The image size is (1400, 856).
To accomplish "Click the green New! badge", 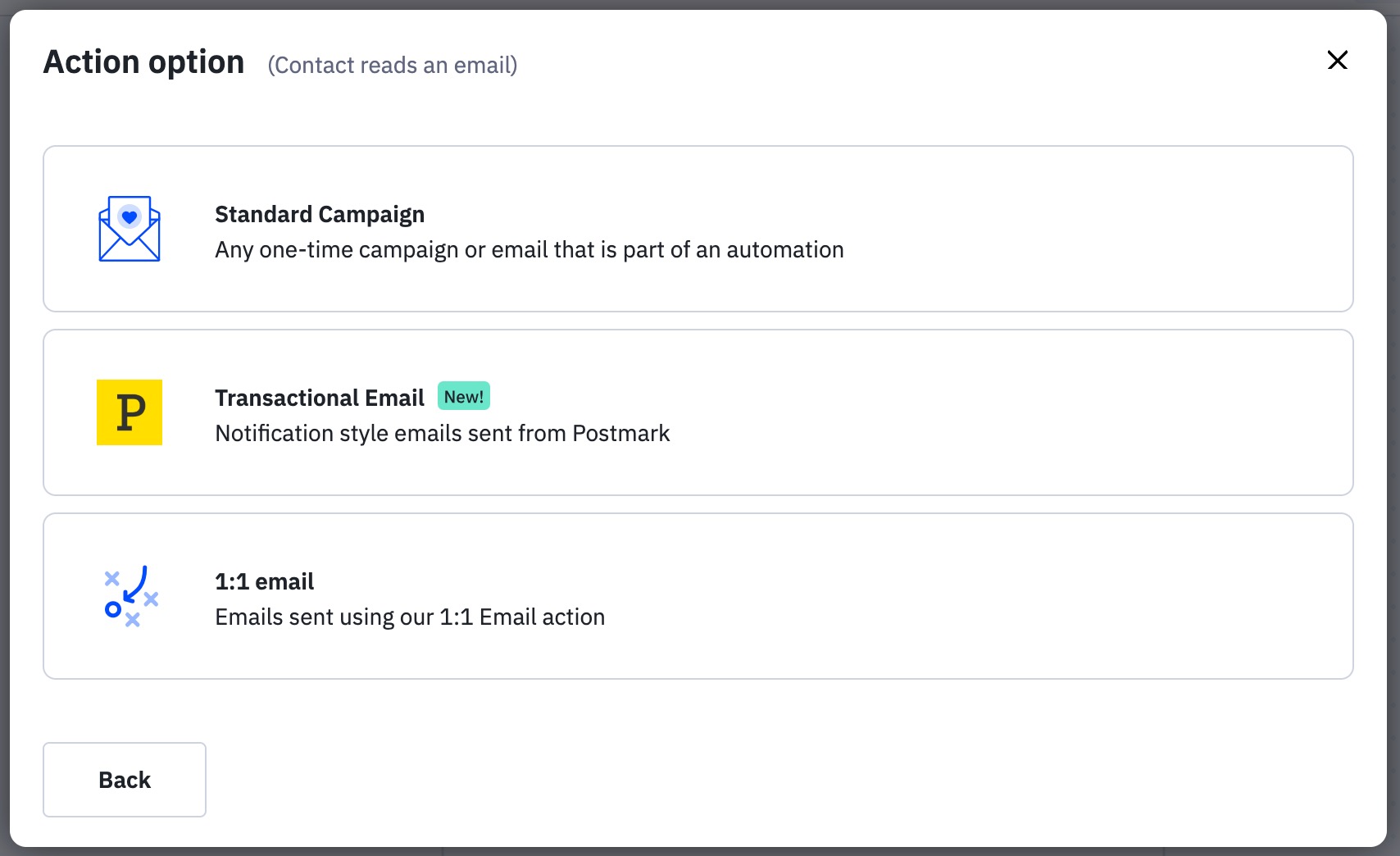I will 463,397.
